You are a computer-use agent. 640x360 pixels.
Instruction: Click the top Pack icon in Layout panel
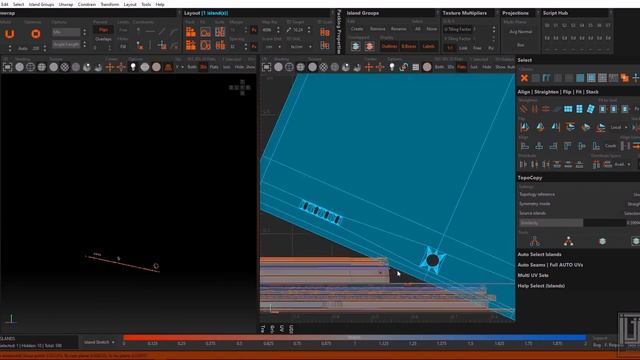(191, 32)
